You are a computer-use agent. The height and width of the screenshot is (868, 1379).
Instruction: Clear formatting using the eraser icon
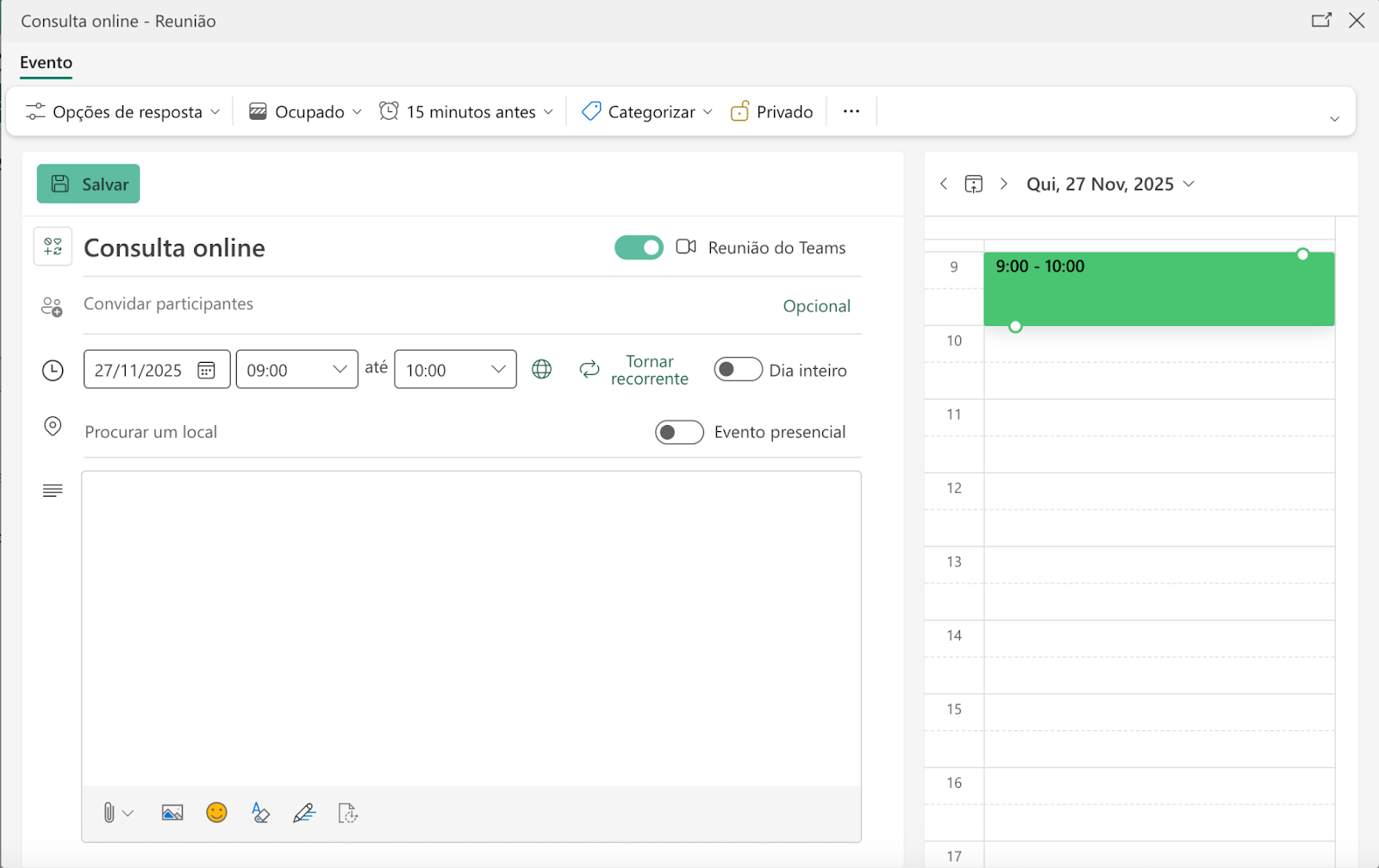[261, 812]
